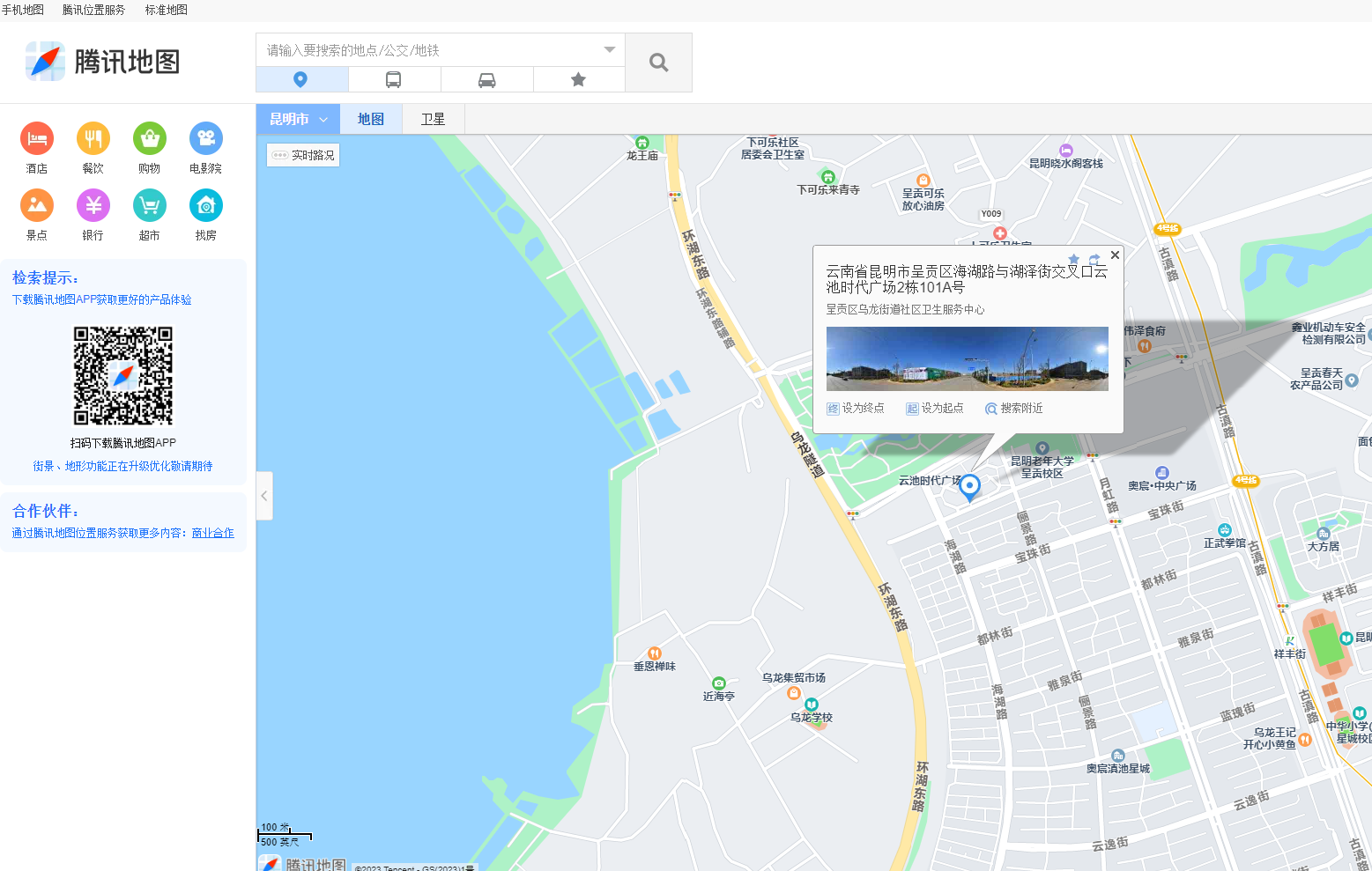Open the 购物 shopping category icon

(x=150, y=138)
